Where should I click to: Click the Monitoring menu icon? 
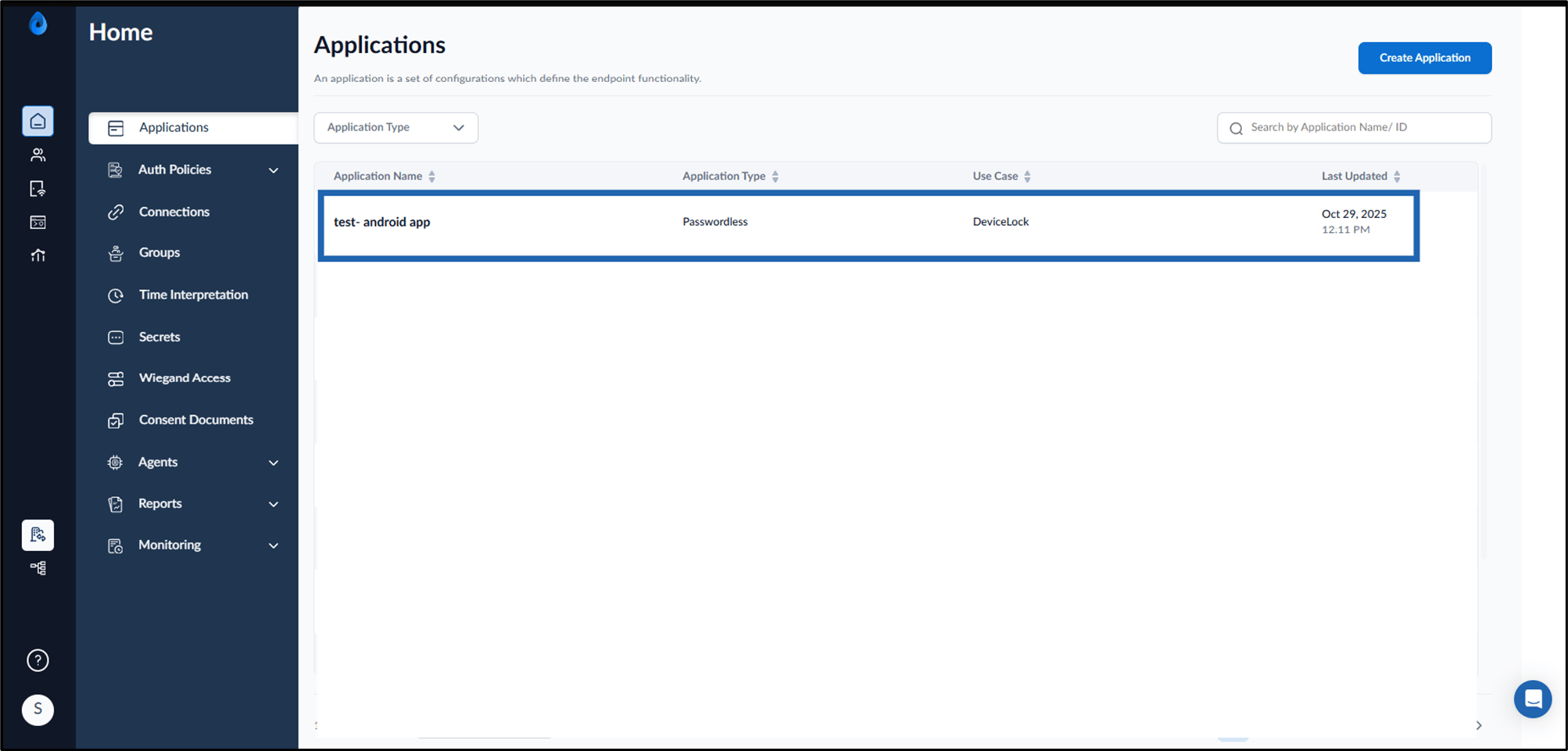point(116,545)
